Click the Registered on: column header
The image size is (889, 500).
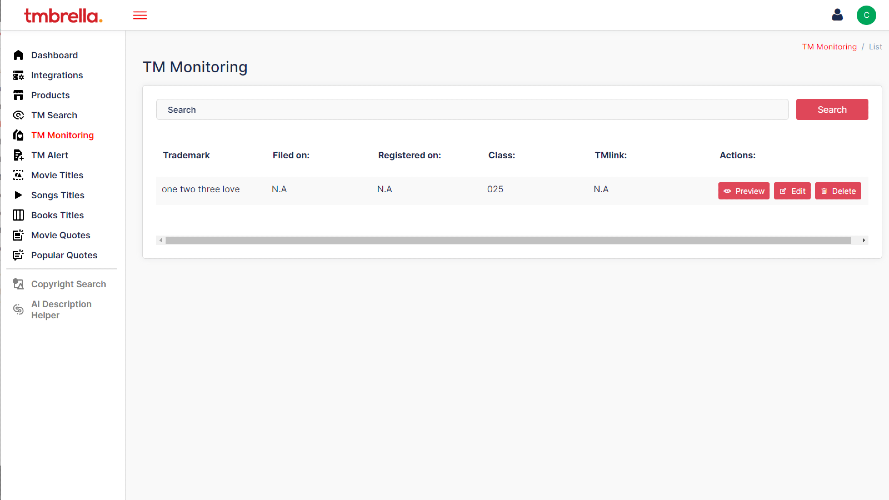coord(409,155)
